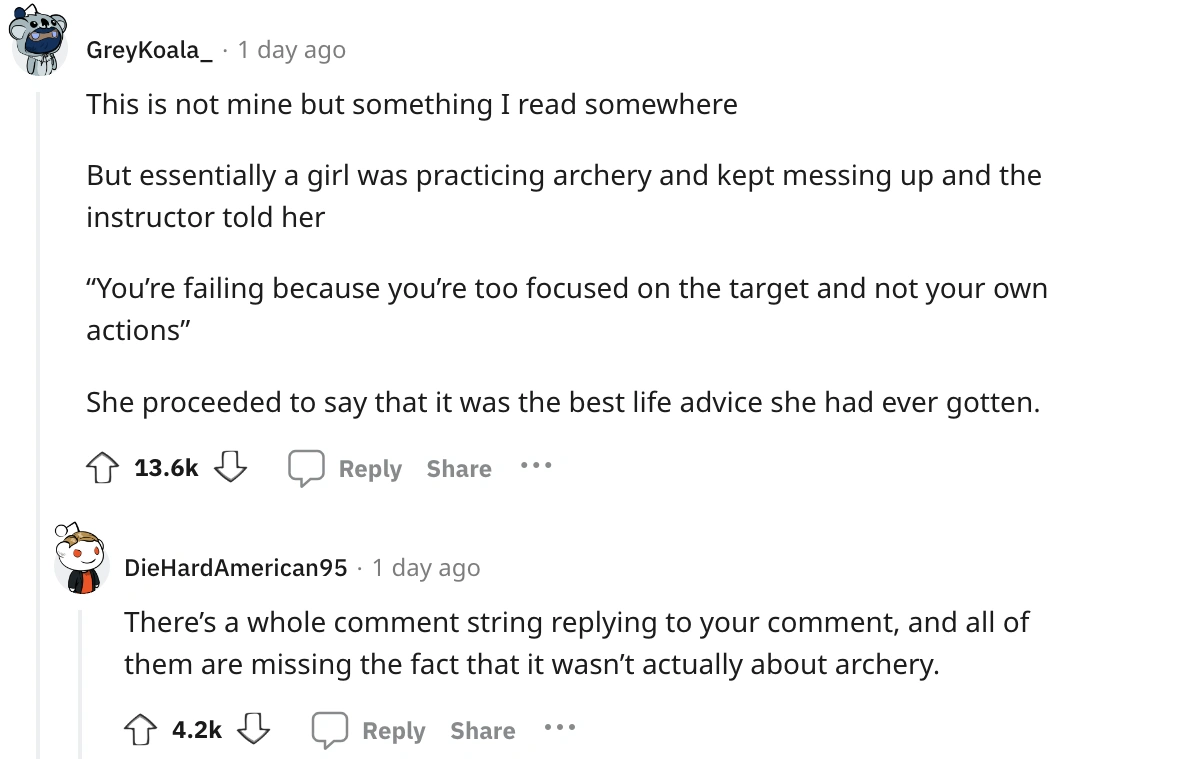Click the speech bubble icon under DieHardAmerican95's reply
1192x759 pixels.
tap(328, 730)
